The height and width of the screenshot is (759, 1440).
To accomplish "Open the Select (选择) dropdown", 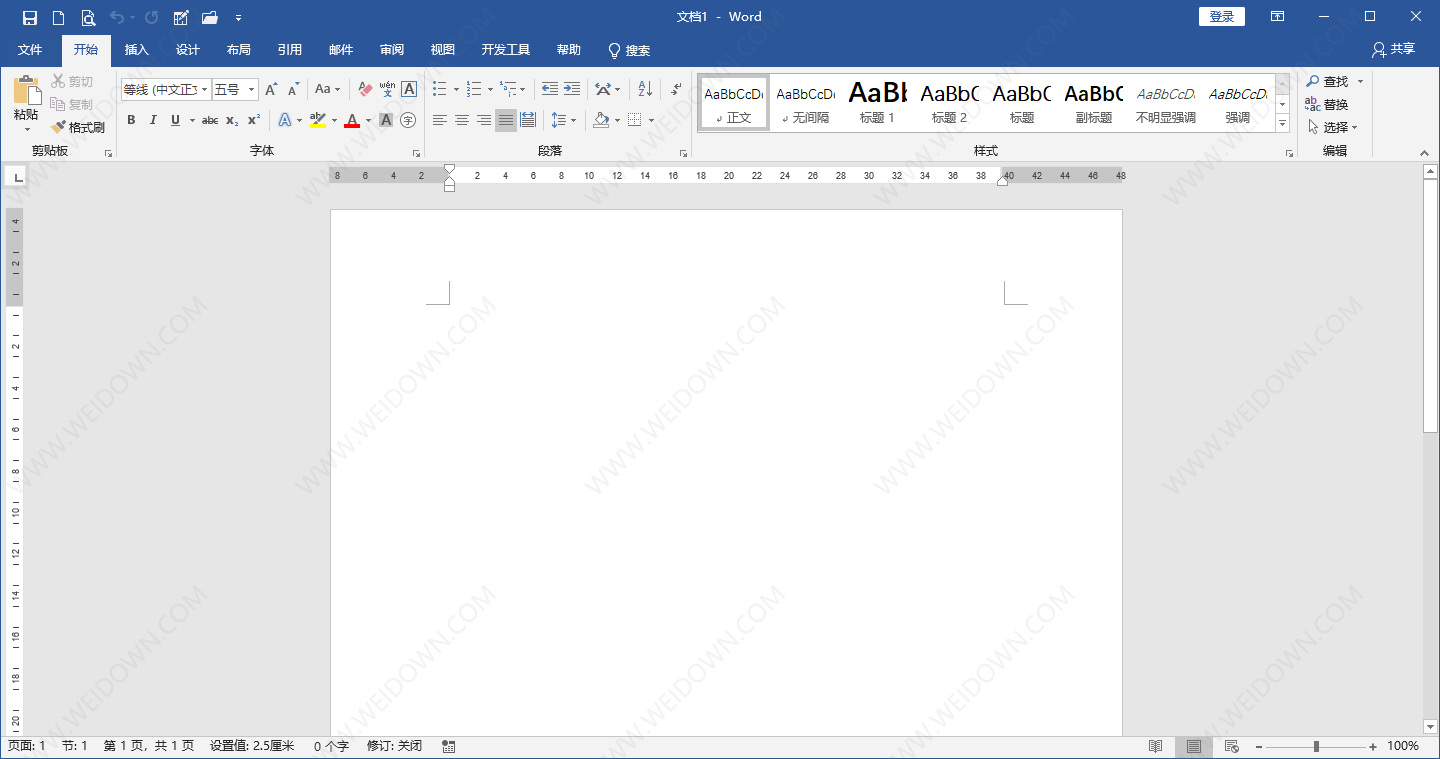I will [x=1333, y=127].
